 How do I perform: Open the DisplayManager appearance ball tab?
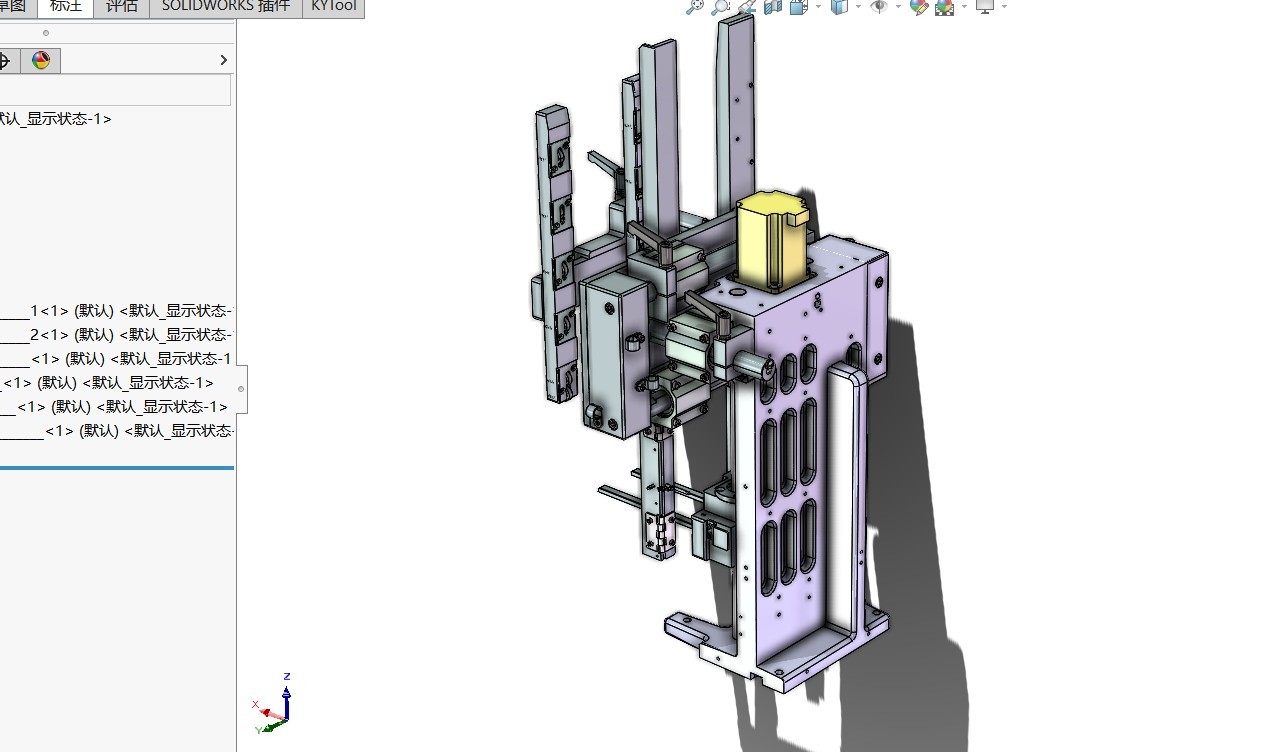point(41,61)
